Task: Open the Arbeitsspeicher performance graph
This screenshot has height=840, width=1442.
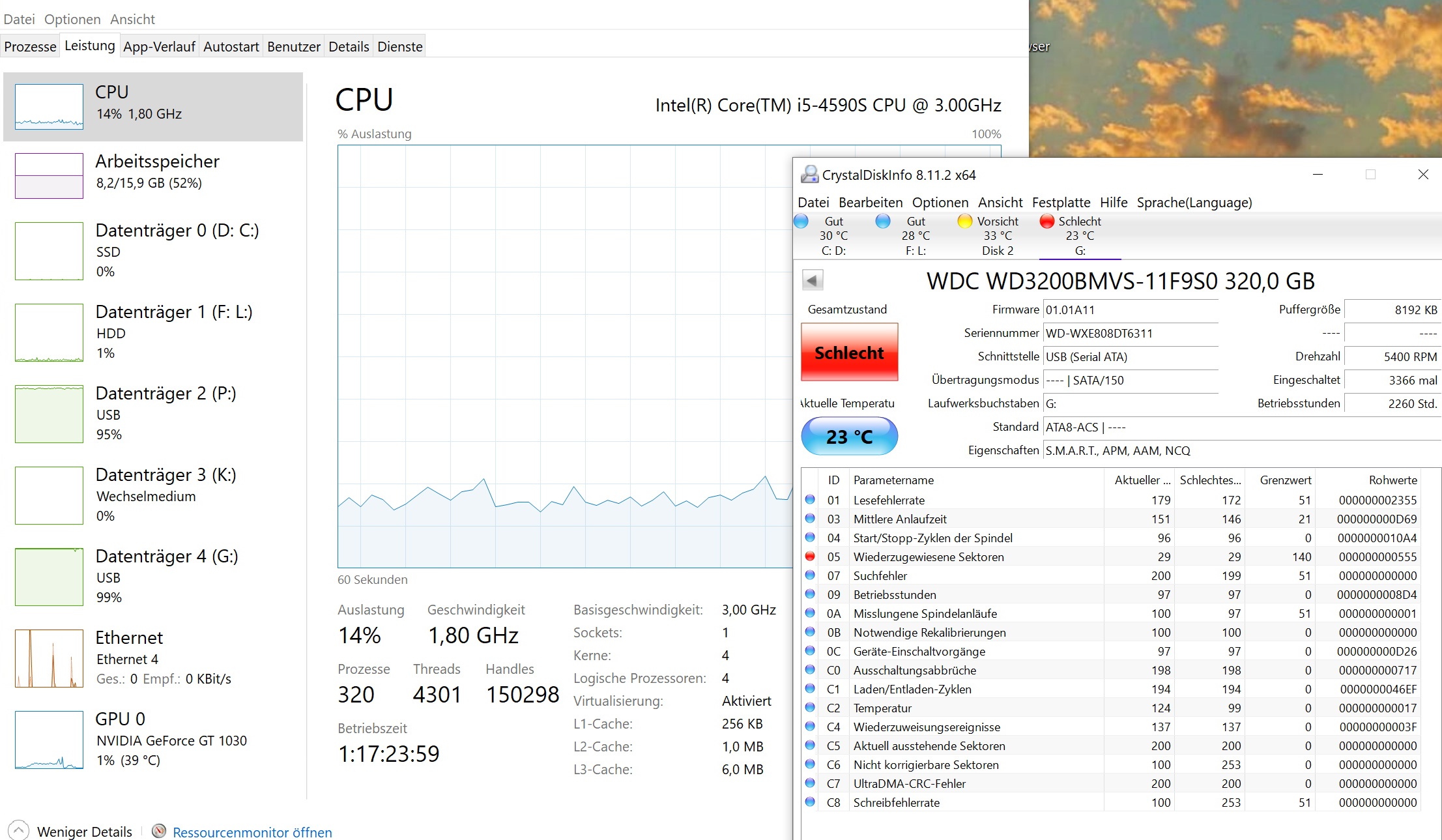Action: [x=49, y=175]
